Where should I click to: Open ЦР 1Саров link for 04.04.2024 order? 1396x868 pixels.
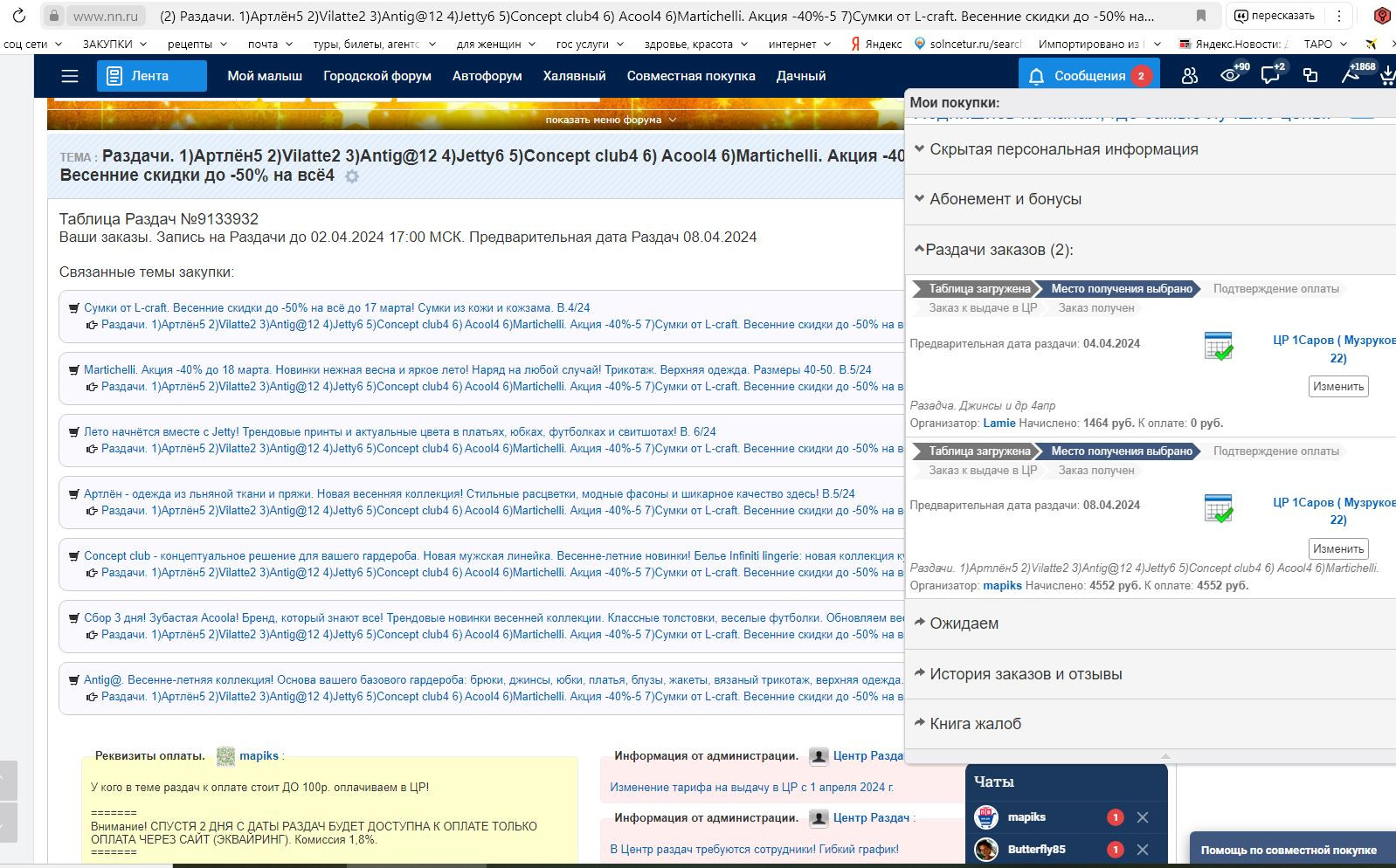1334,348
